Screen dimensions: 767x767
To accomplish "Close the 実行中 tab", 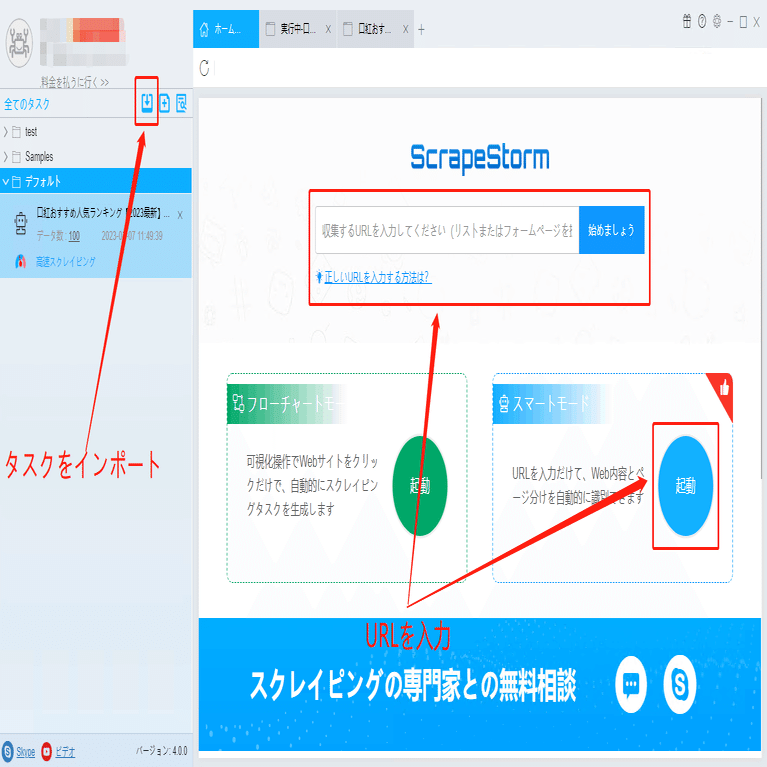I will [328, 29].
